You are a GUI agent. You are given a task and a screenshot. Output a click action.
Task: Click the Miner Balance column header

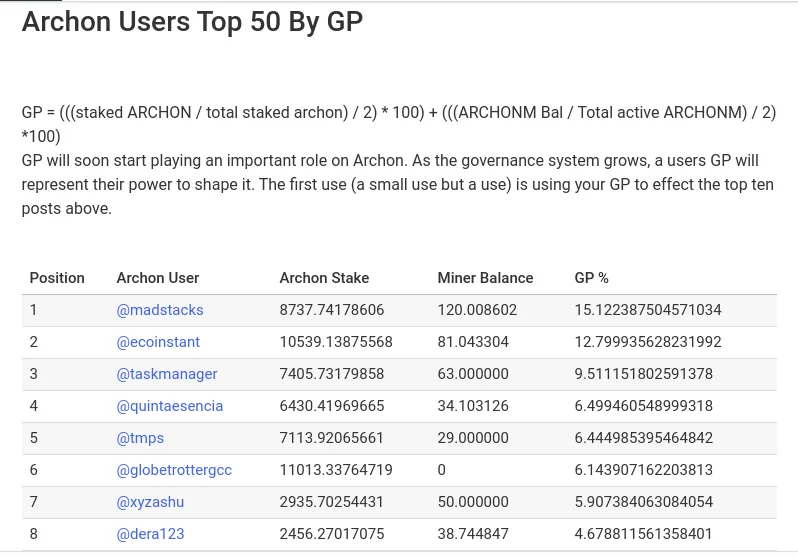coord(486,278)
